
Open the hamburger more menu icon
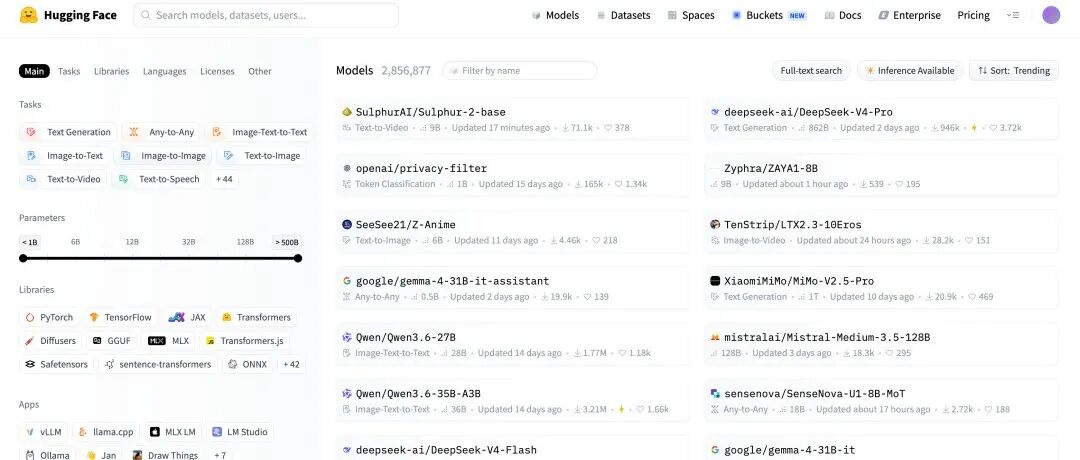pyautogui.click(x=1012, y=15)
